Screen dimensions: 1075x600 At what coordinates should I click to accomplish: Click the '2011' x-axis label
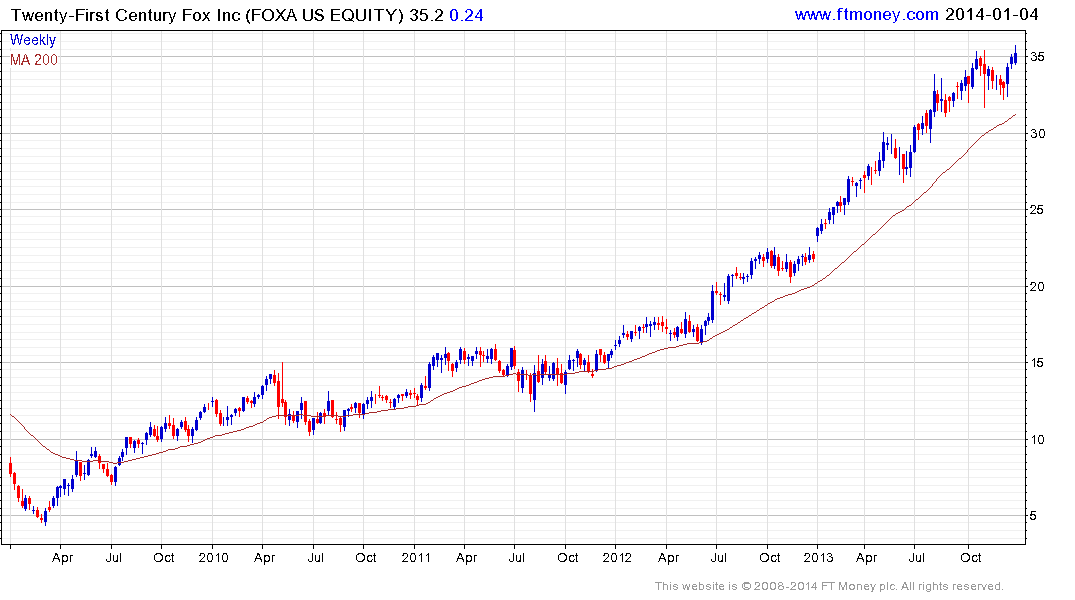coord(415,557)
